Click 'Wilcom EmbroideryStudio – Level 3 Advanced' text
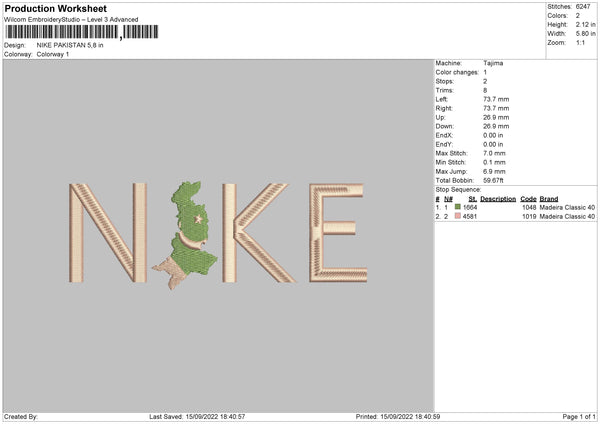This screenshot has height=424, width=600. click(x=71, y=20)
